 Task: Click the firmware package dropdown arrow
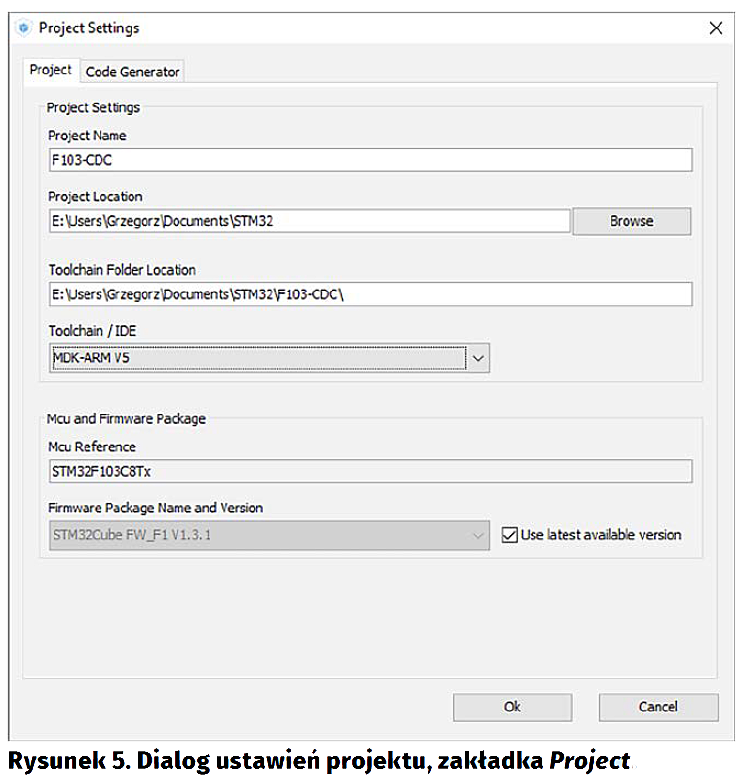[x=478, y=535]
